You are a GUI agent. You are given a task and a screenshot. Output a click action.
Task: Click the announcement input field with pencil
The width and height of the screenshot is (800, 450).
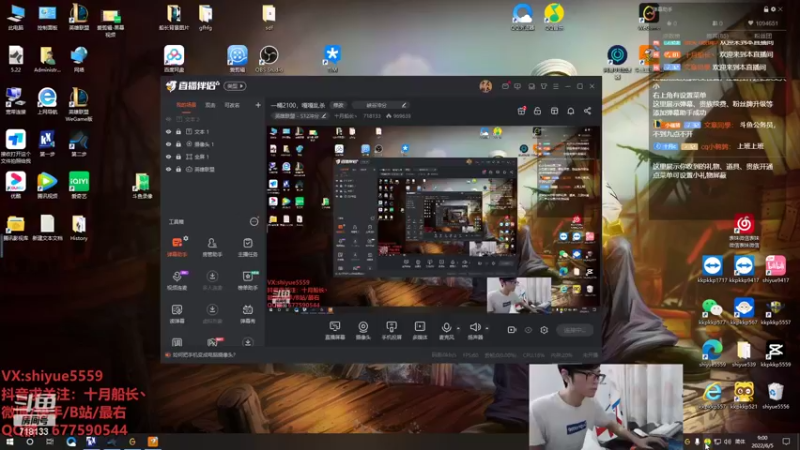point(380,105)
